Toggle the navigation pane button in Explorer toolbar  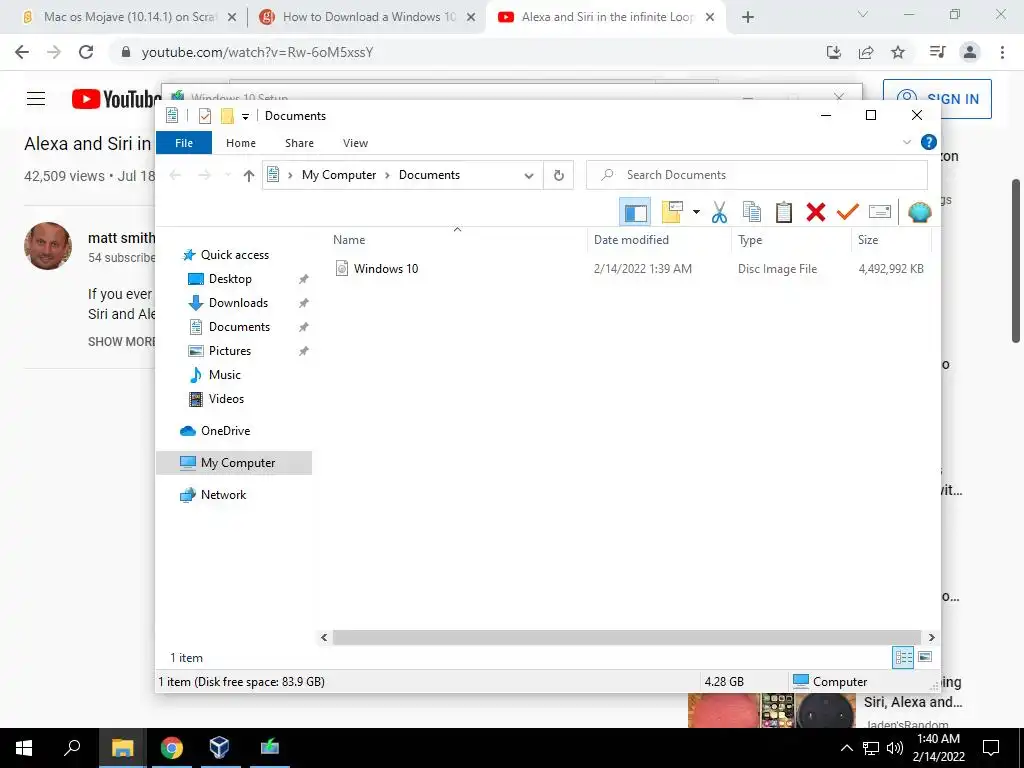tap(635, 212)
